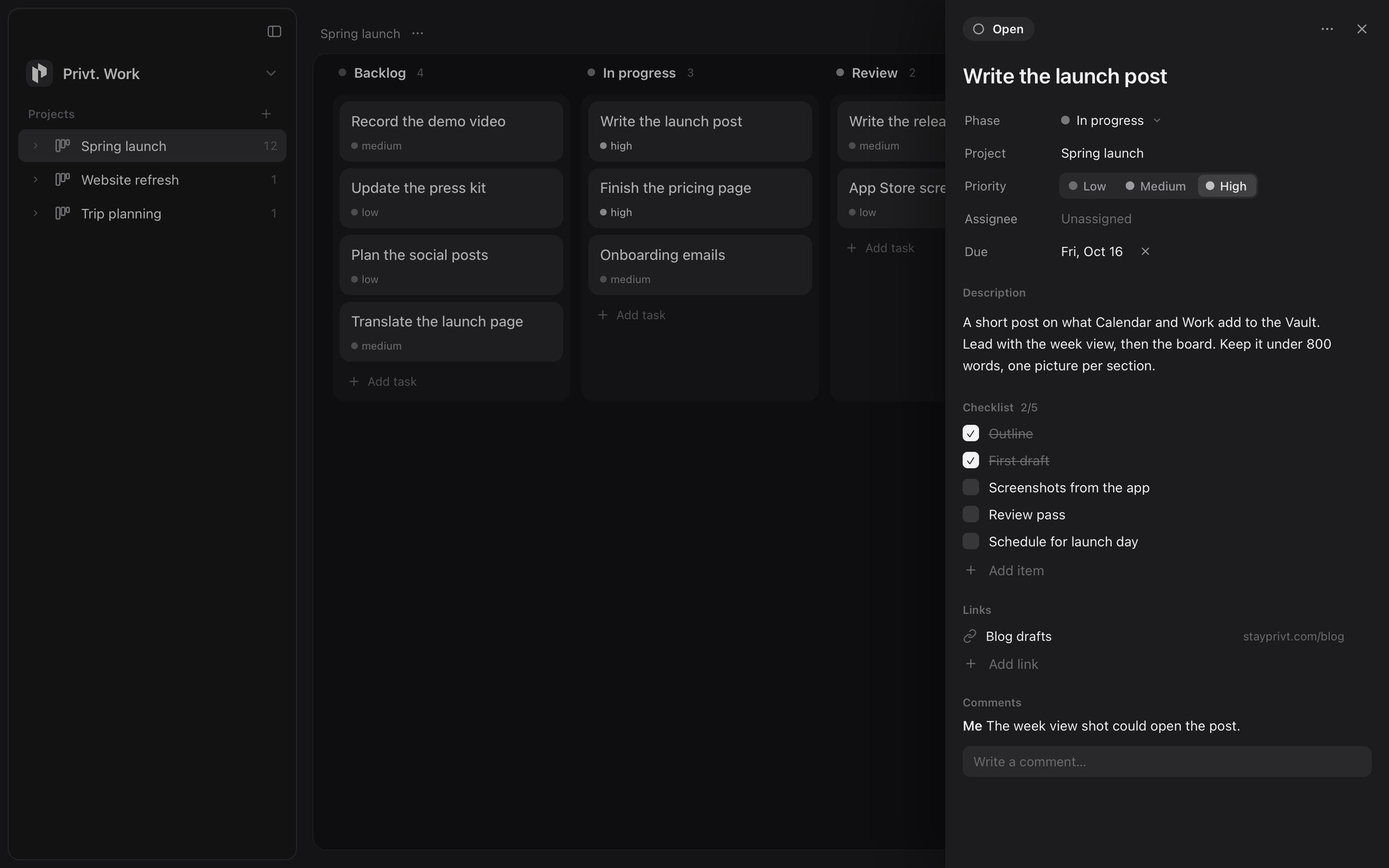The width and height of the screenshot is (1389, 868).
Task: Open the Record the demo video card
Action: point(451,131)
